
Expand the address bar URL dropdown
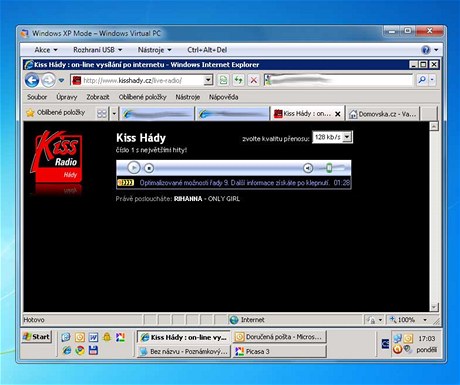click(208, 80)
